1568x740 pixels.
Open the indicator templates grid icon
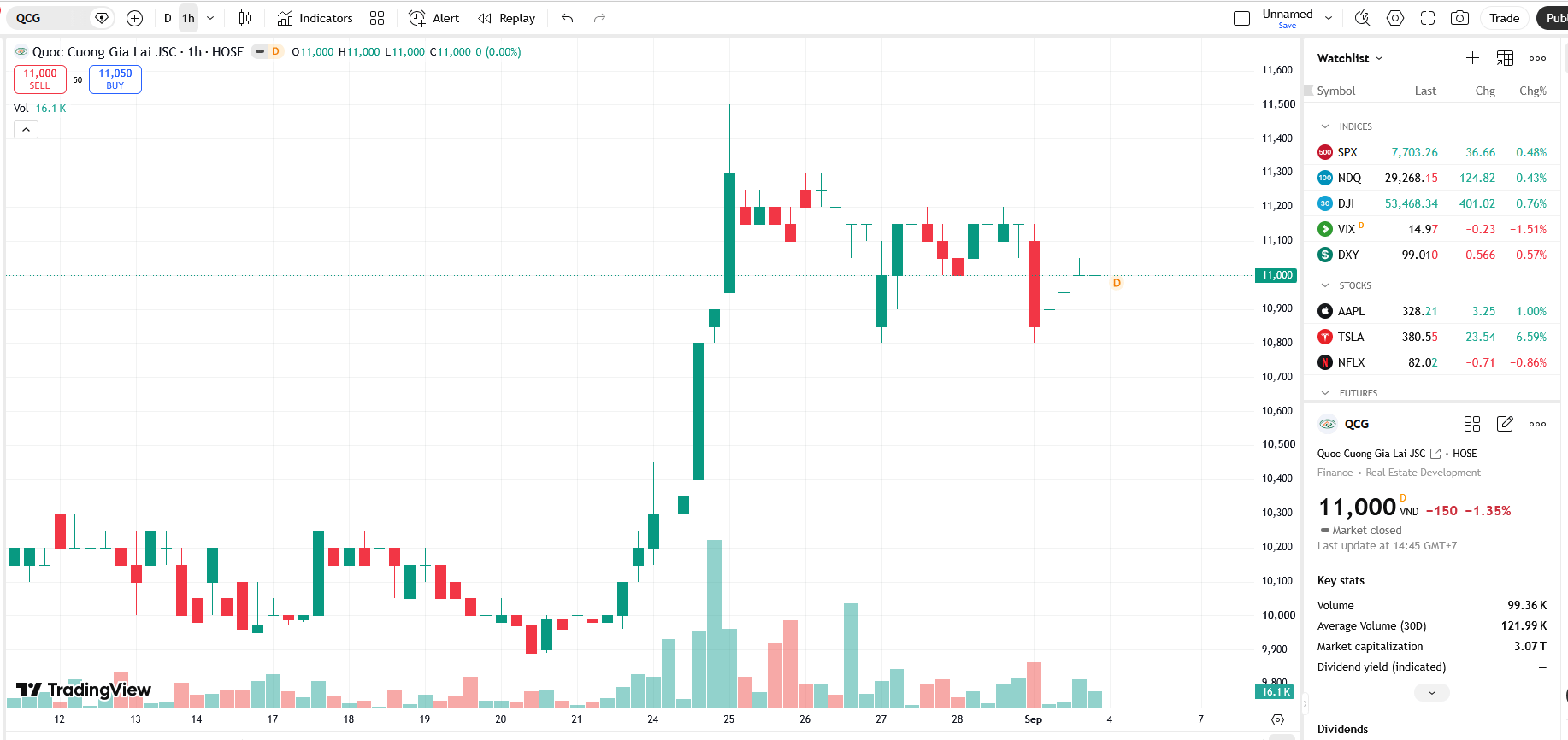[377, 18]
